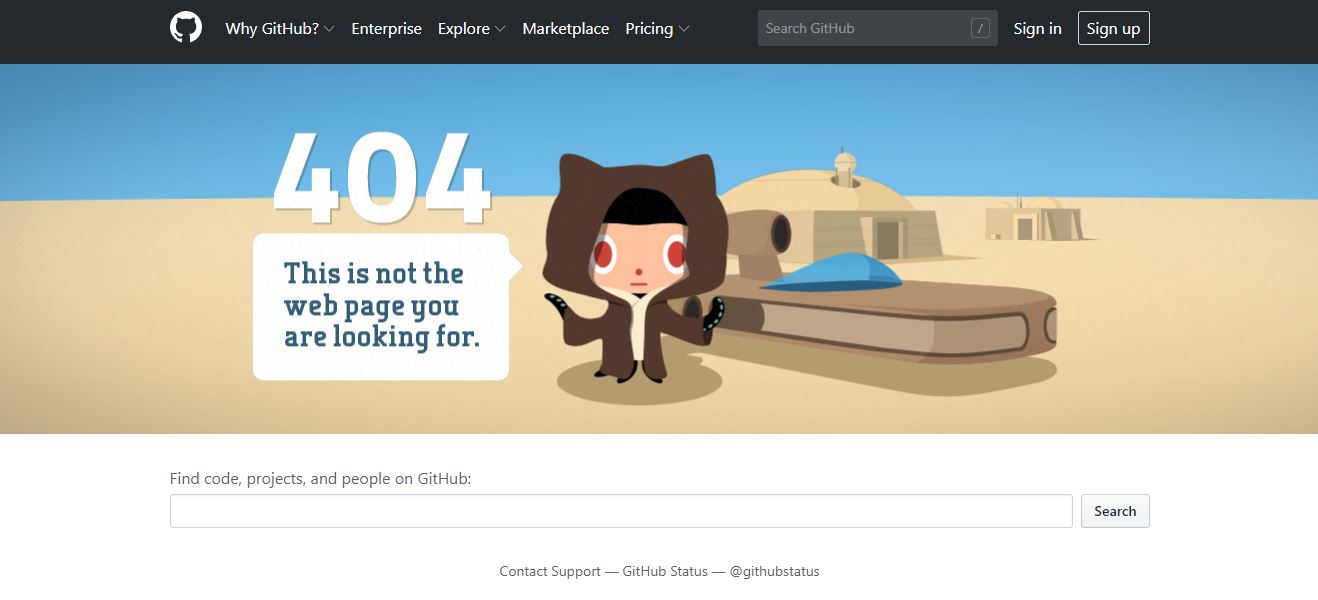
Task: Click "Find code, projects, and people on GitHub:" label
Action: click(320, 478)
